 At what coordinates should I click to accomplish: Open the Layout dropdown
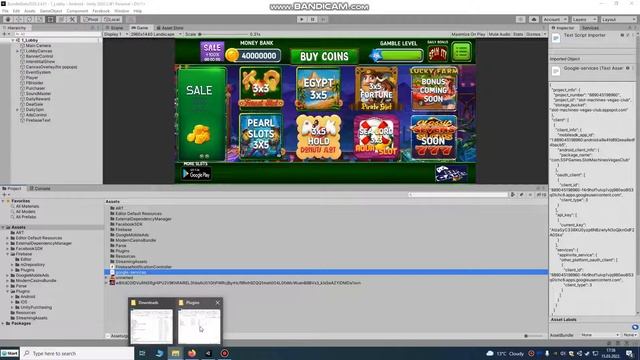point(618,19)
